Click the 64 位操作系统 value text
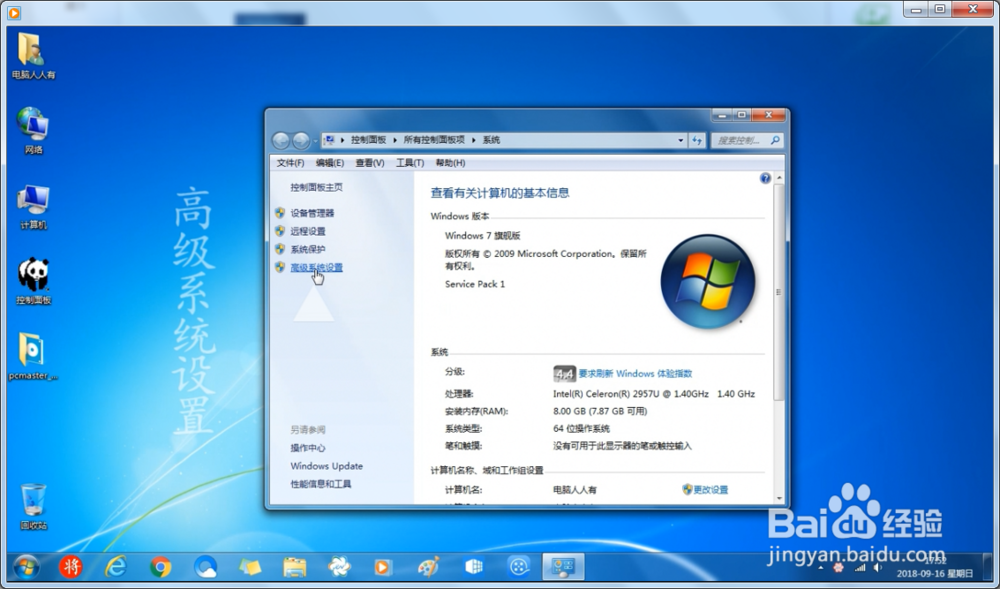1000x589 pixels. (x=582, y=429)
